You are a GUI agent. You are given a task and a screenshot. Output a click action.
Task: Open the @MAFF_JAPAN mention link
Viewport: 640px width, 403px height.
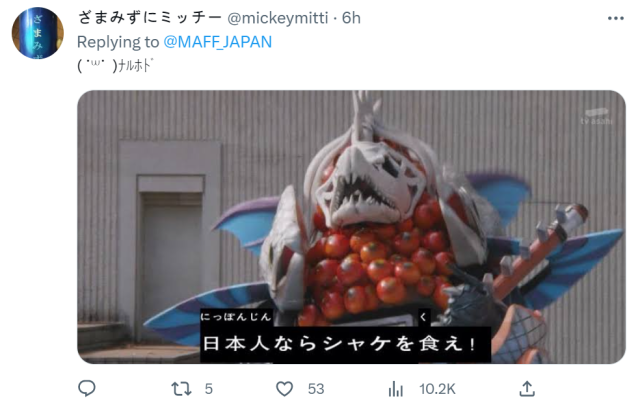(218, 42)
